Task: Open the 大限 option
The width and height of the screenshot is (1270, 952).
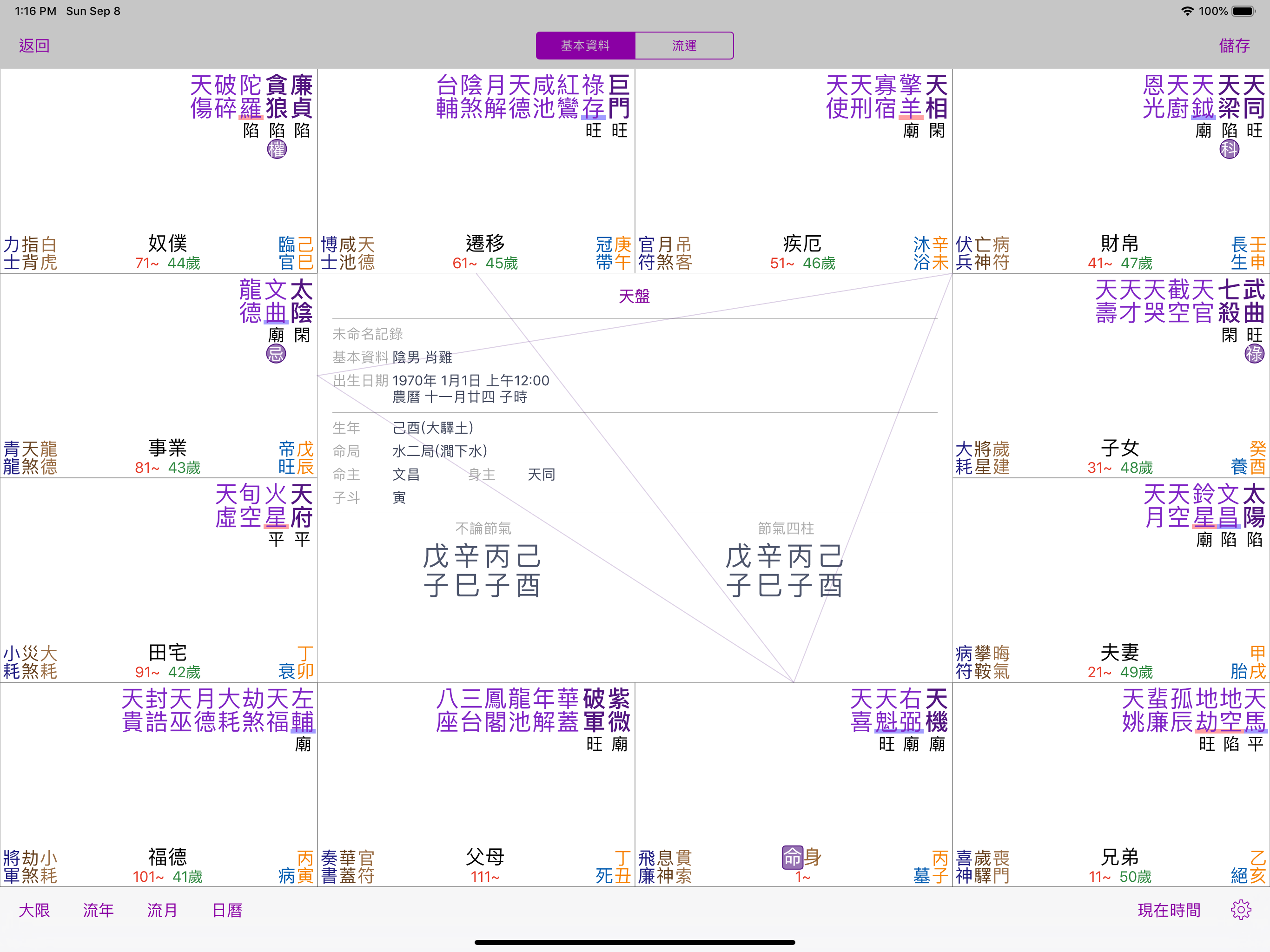Action: click(34, 910)
